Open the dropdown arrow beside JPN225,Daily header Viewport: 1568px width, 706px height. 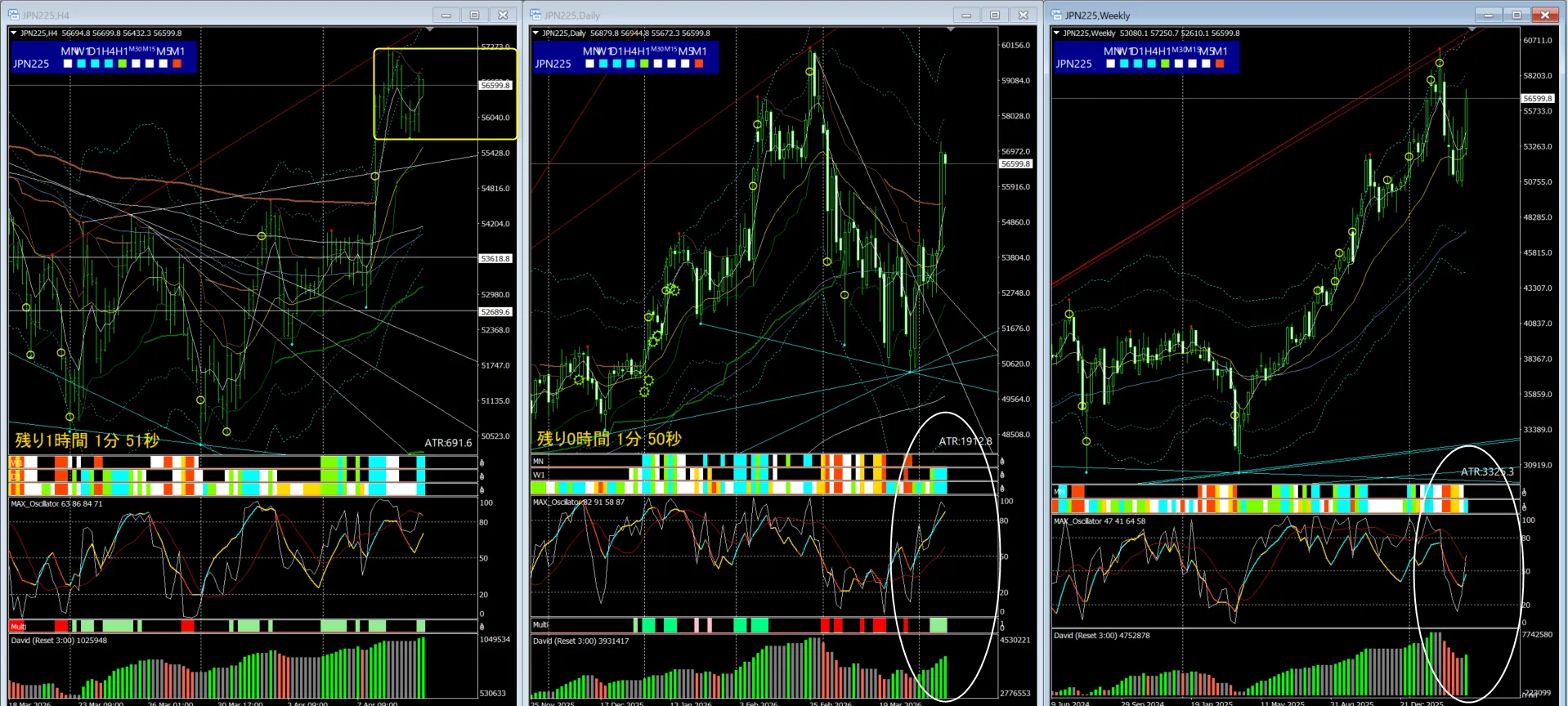click(x=535, y=34)
